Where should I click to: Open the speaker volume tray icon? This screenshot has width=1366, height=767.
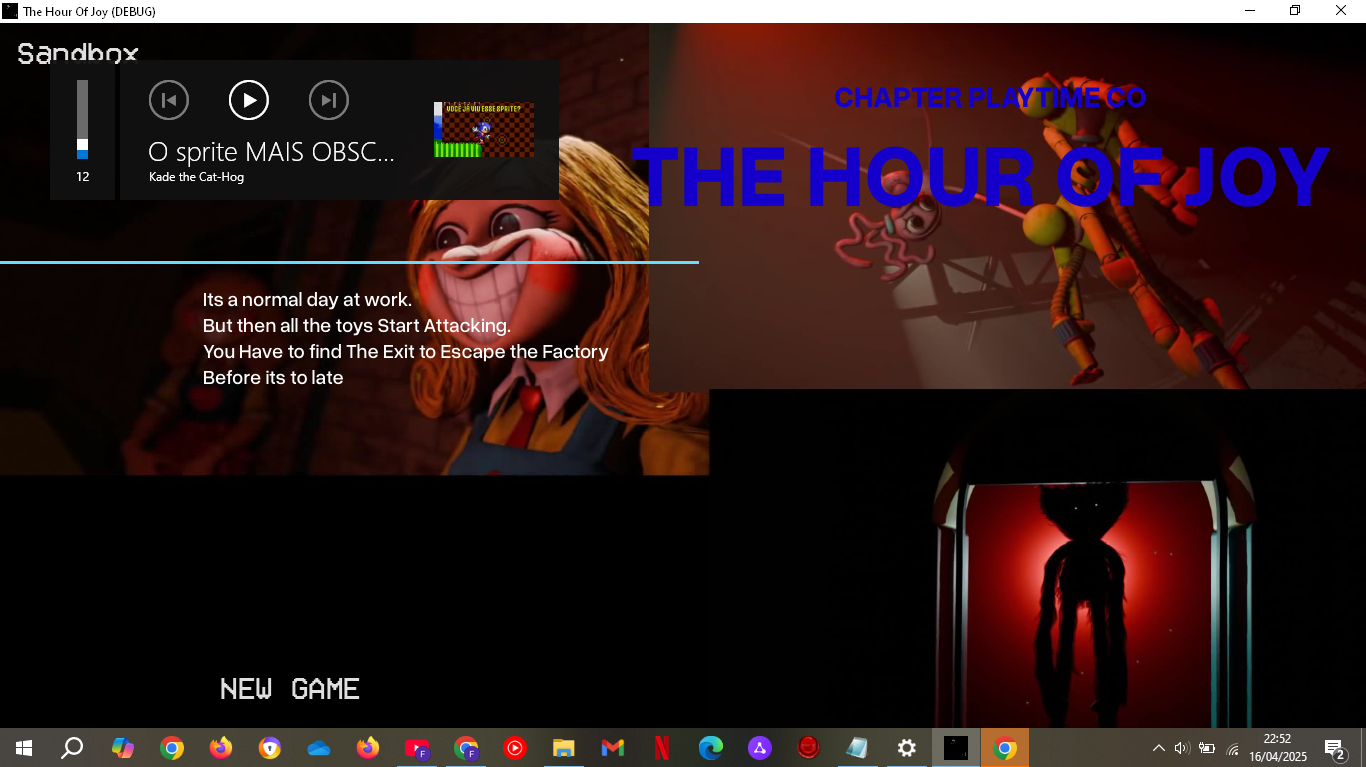1182,748
